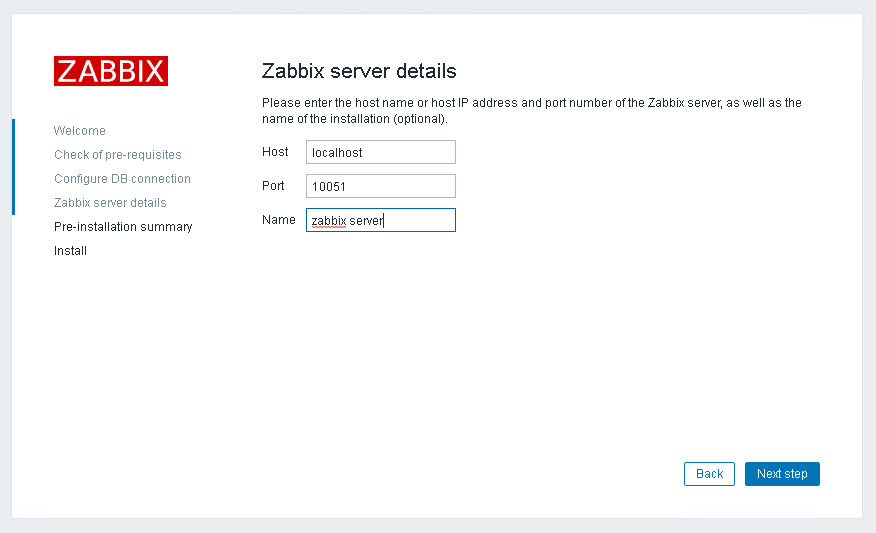Click the instruction paragraph about host name

coord(531,110)
